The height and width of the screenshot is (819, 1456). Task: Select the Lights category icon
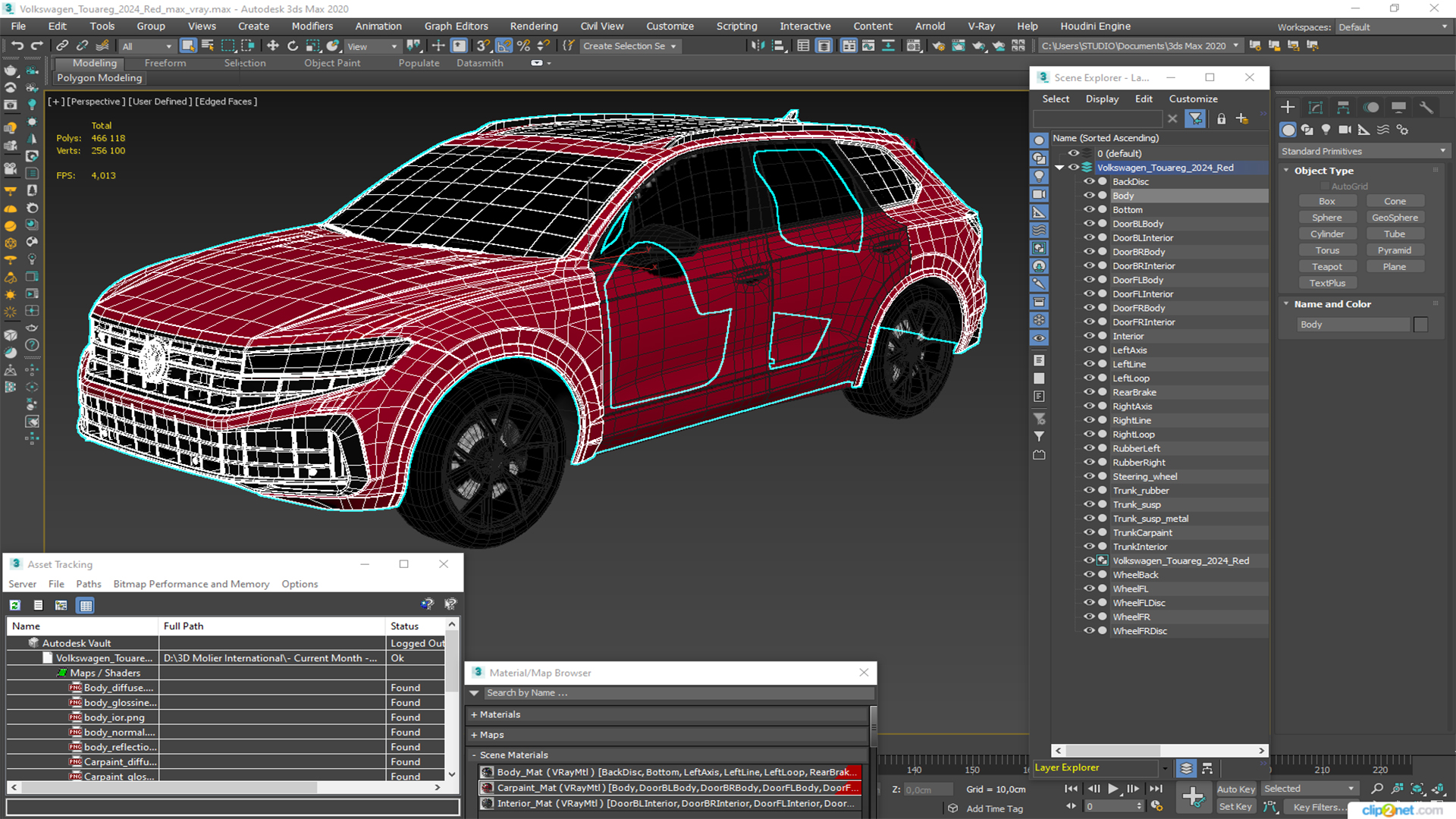click(1326, 130)
